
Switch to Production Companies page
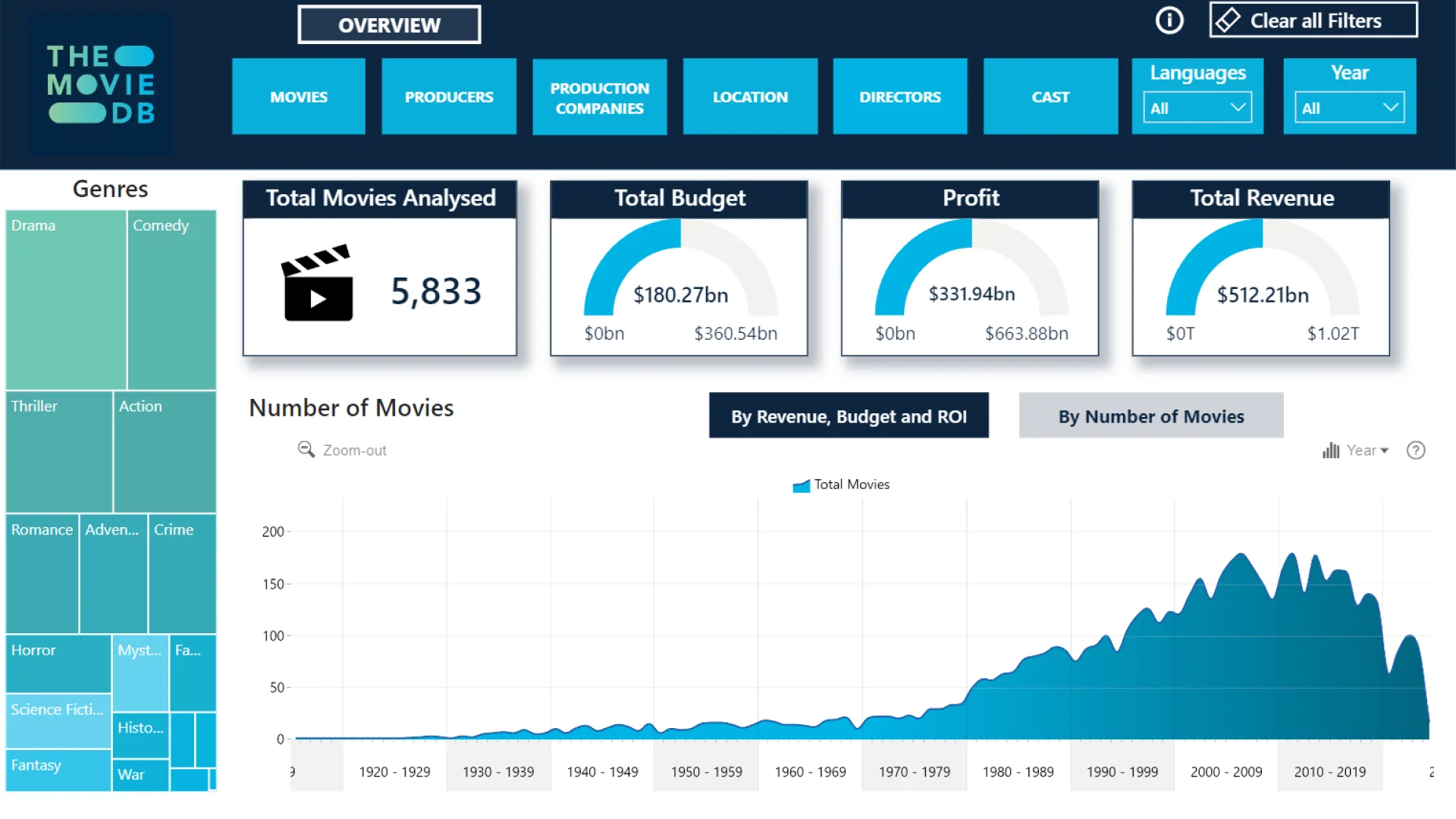[x=600, y=97]
